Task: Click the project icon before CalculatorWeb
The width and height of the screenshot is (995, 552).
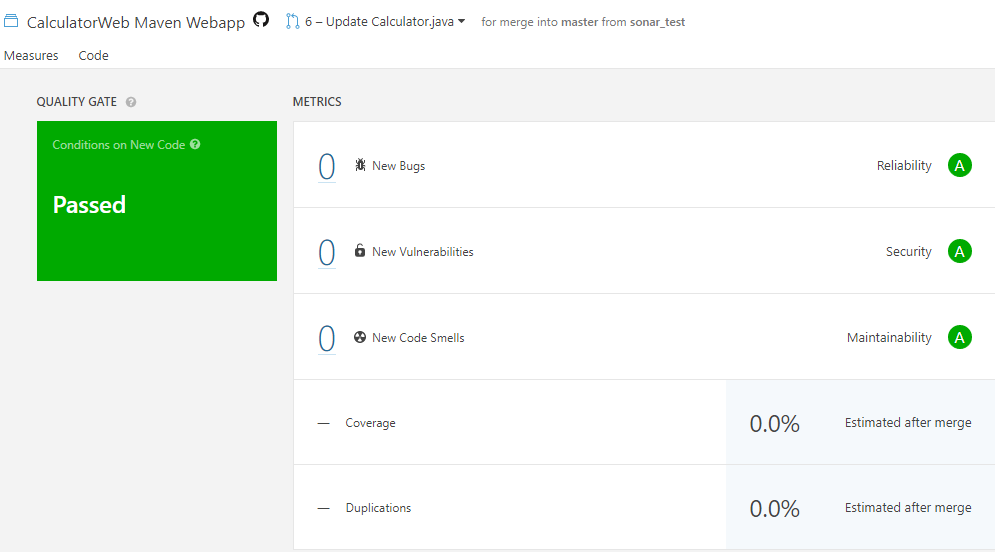Action: (x=12, y=21)
